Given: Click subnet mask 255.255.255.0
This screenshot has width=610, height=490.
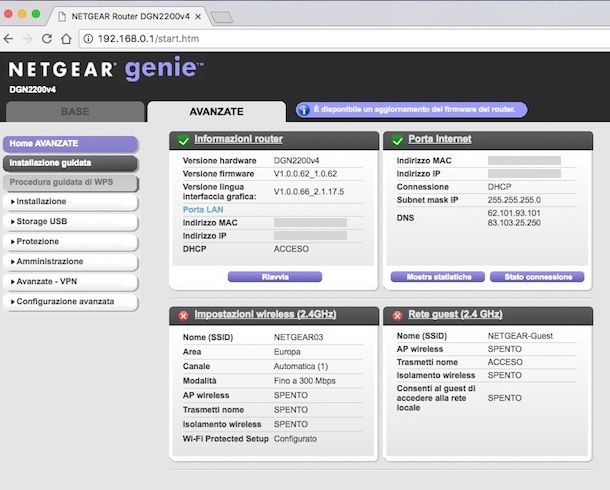Looking at the screenshot, I should (514, 200).
